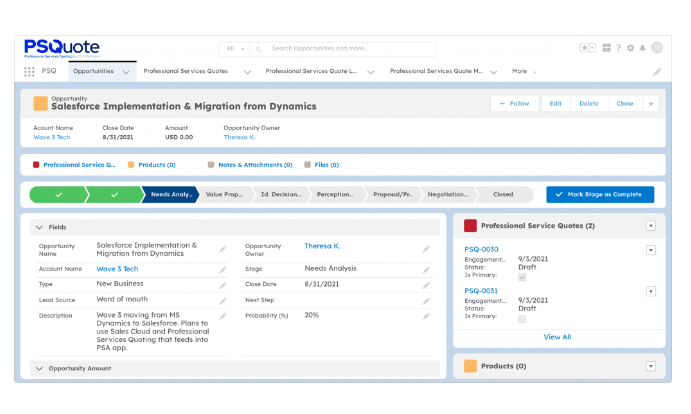Toggle Is Primary checkbox for PSQ-0030
Image resolution: width=691 pixels, height=414 pixels.
coord(522,277)
